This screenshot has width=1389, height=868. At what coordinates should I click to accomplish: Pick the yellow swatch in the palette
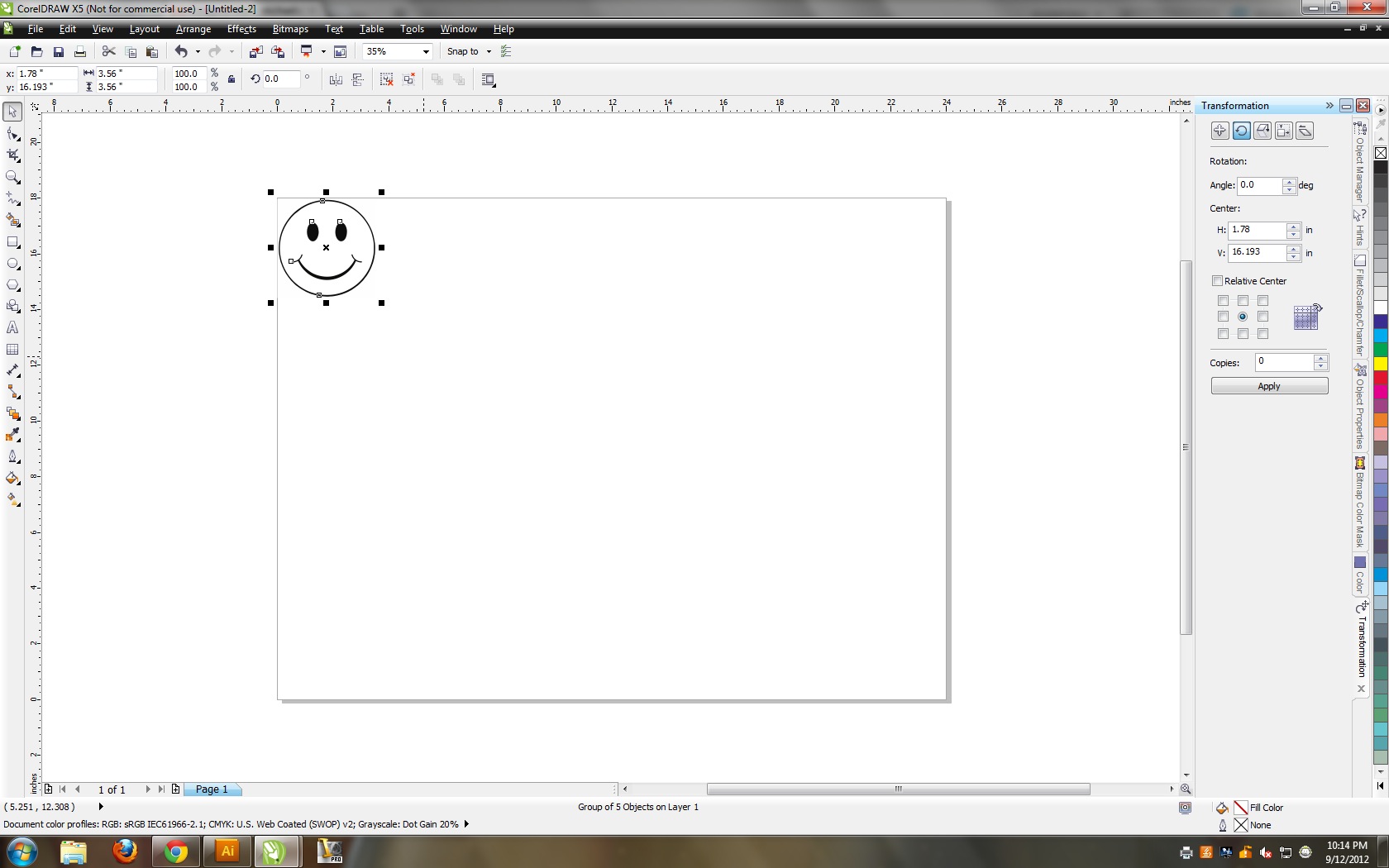1381,364
